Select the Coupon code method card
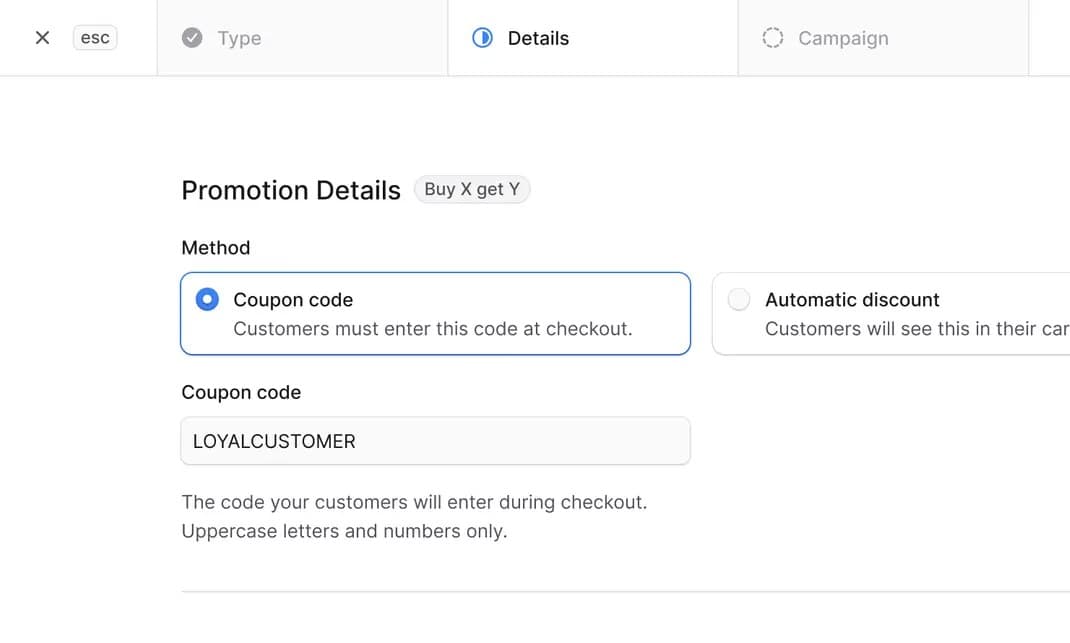1070x643 pixels. tap(435, 313)
